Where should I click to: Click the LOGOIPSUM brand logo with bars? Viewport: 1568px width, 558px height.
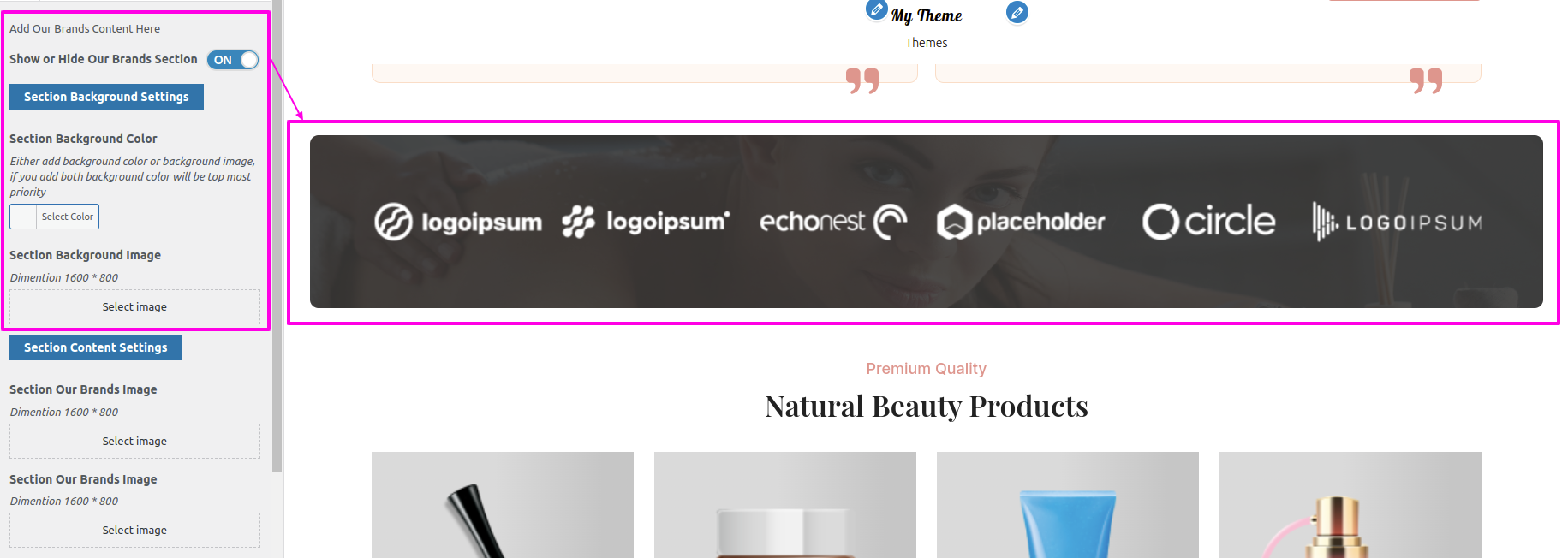point(1397,222)
